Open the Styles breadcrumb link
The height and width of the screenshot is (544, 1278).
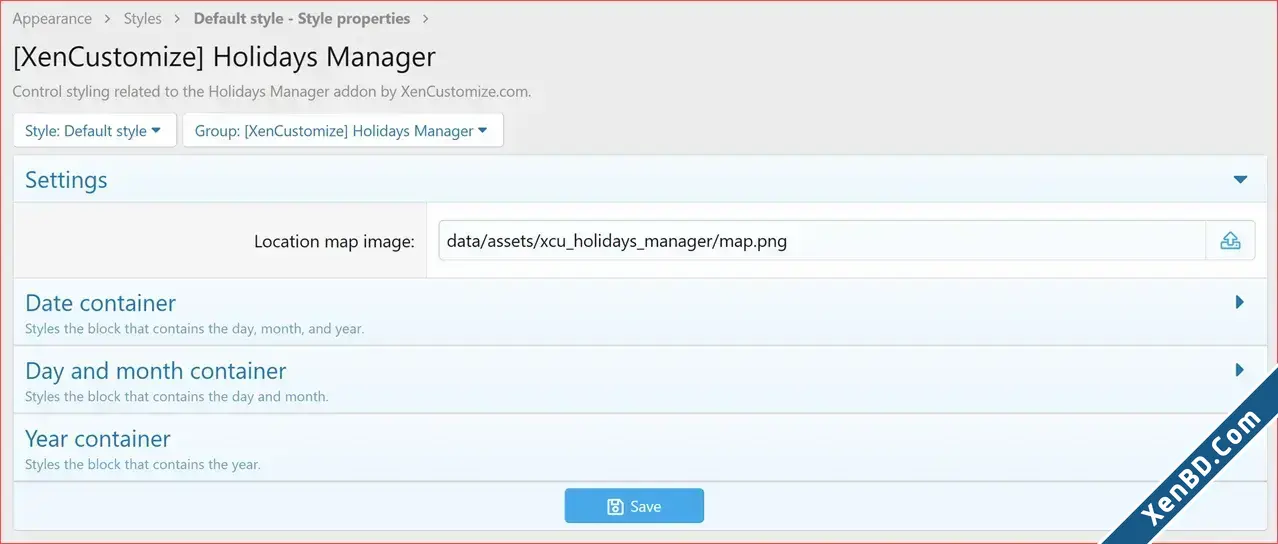pyautogui.click(x=143, y=19)
